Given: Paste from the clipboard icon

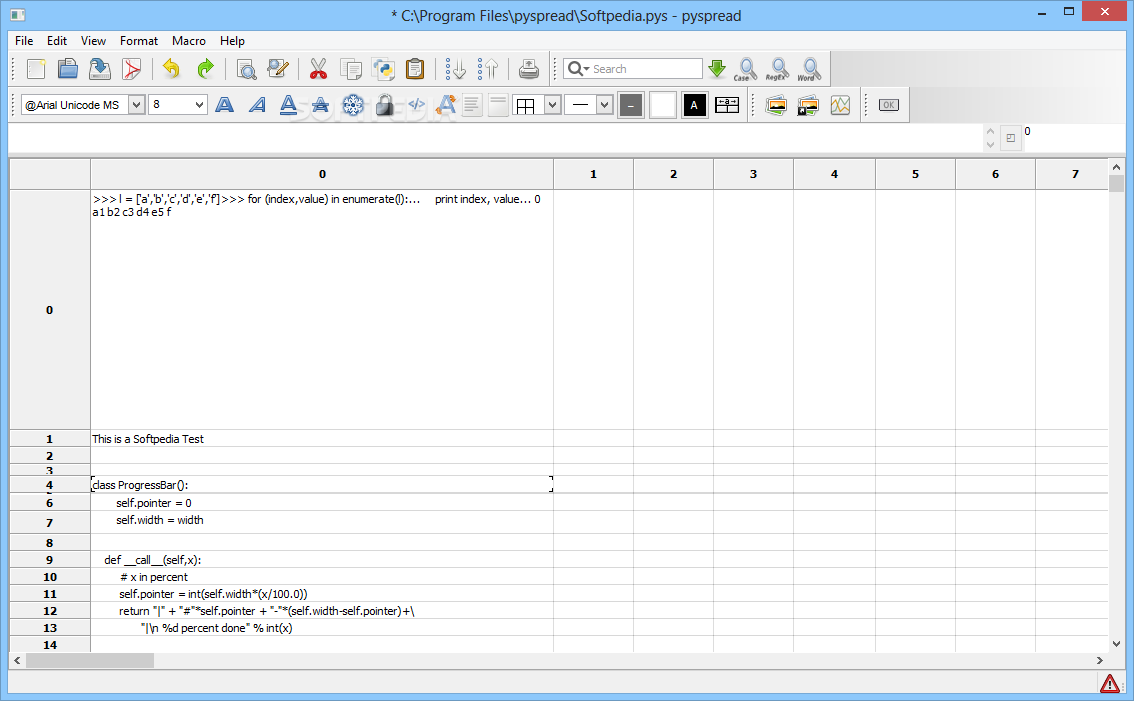Looking at the screenshot, I should (415, 69).
